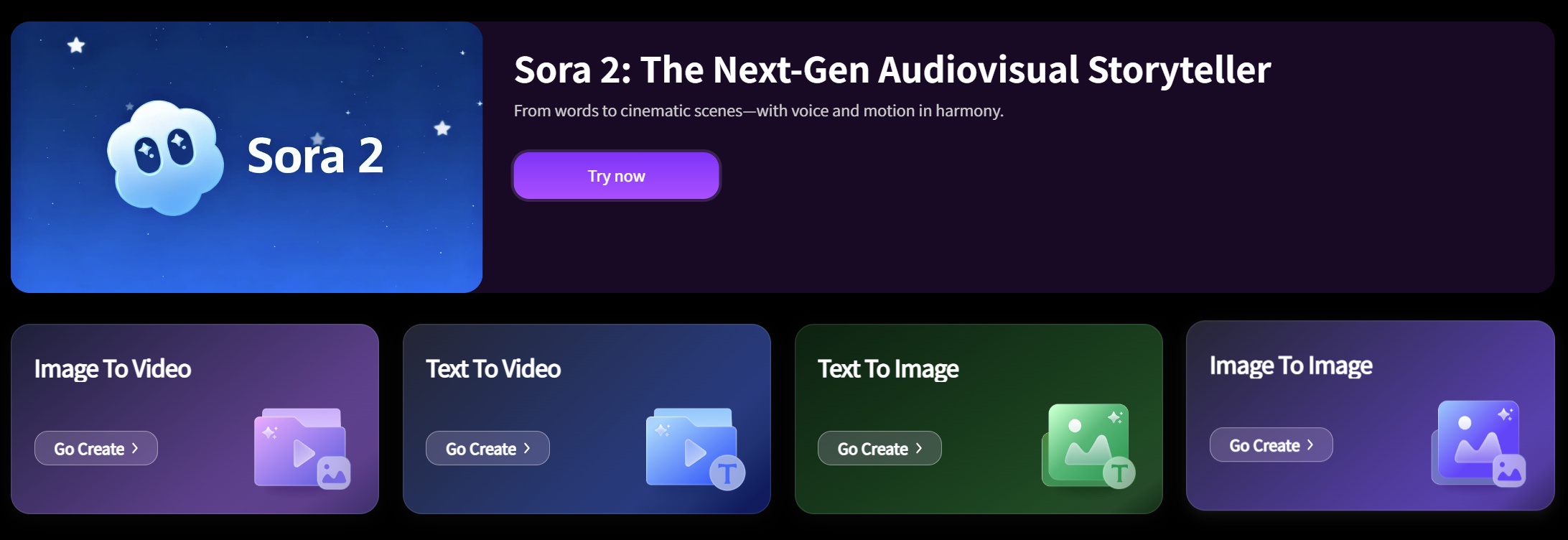Click the T badge on Text To Image icon

(x=1119, y=472)
